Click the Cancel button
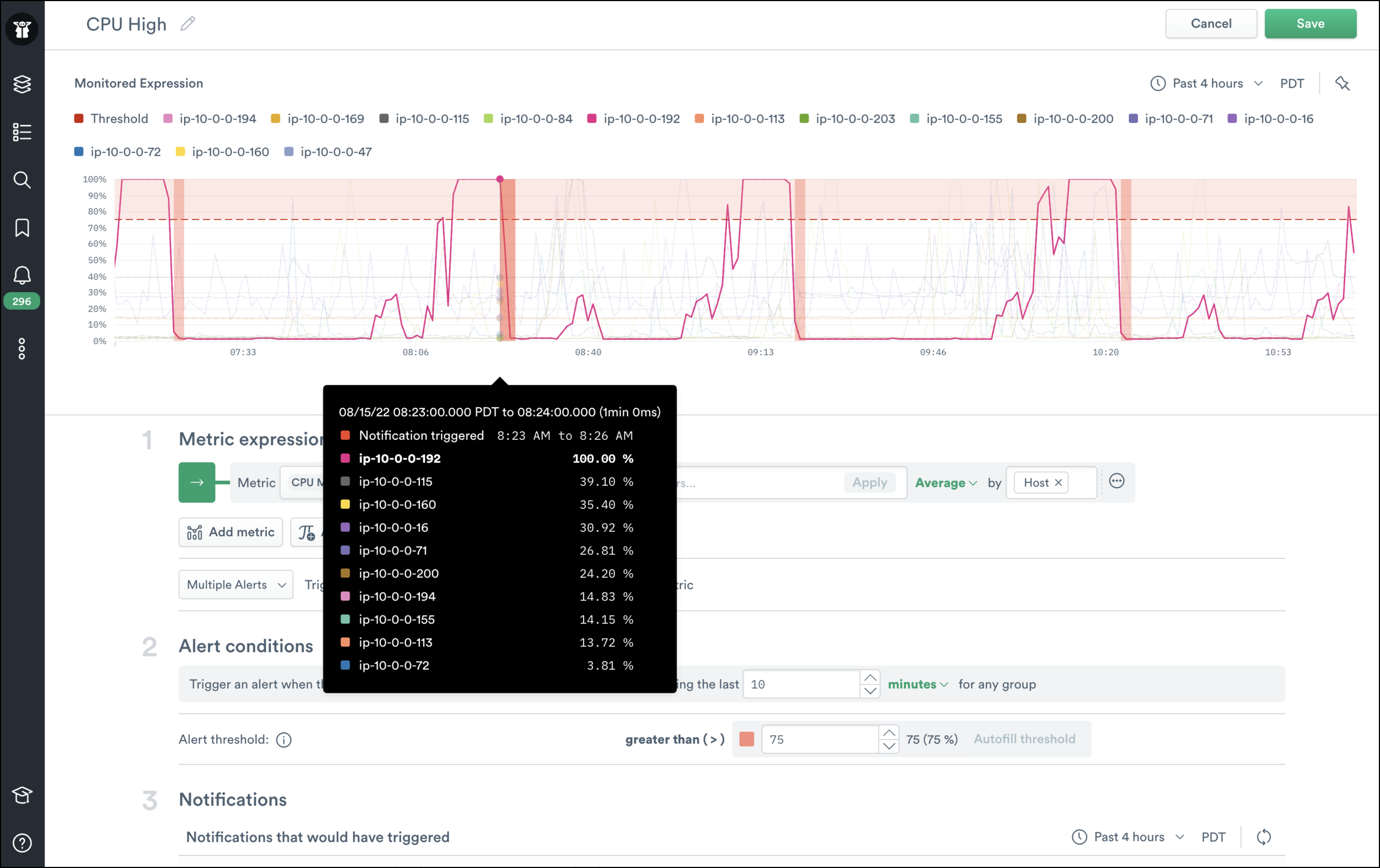The width and height of the screenshot is (1380, 868). (x=1211, y=24)
